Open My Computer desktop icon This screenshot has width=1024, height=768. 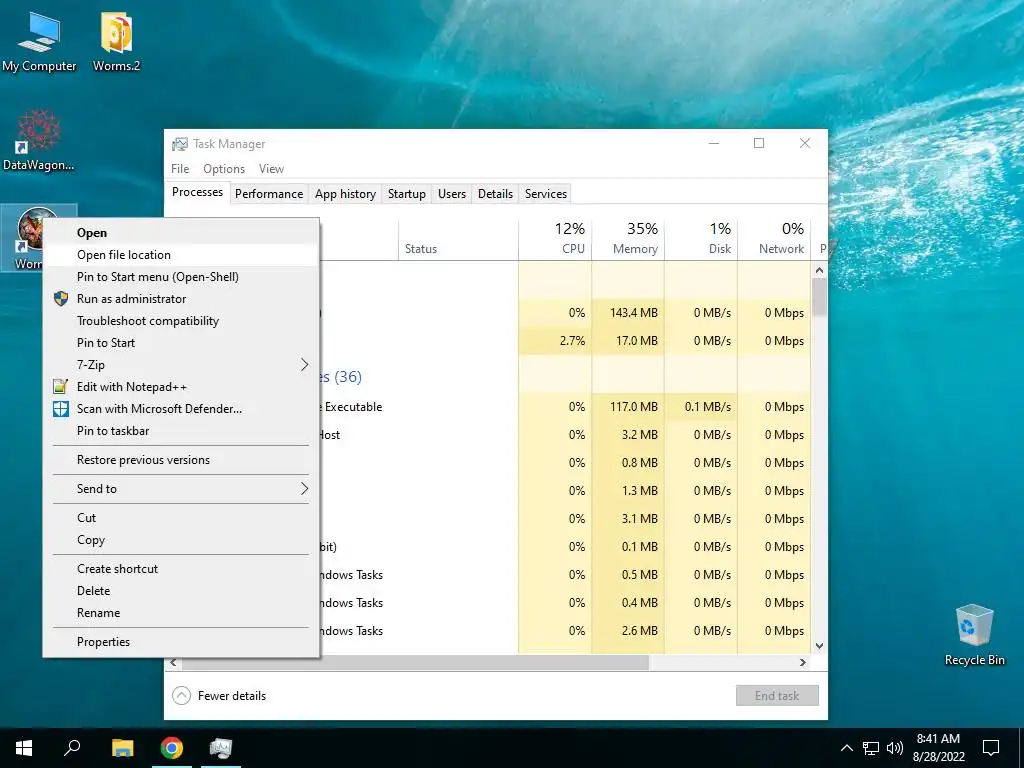tap(39, 40)
